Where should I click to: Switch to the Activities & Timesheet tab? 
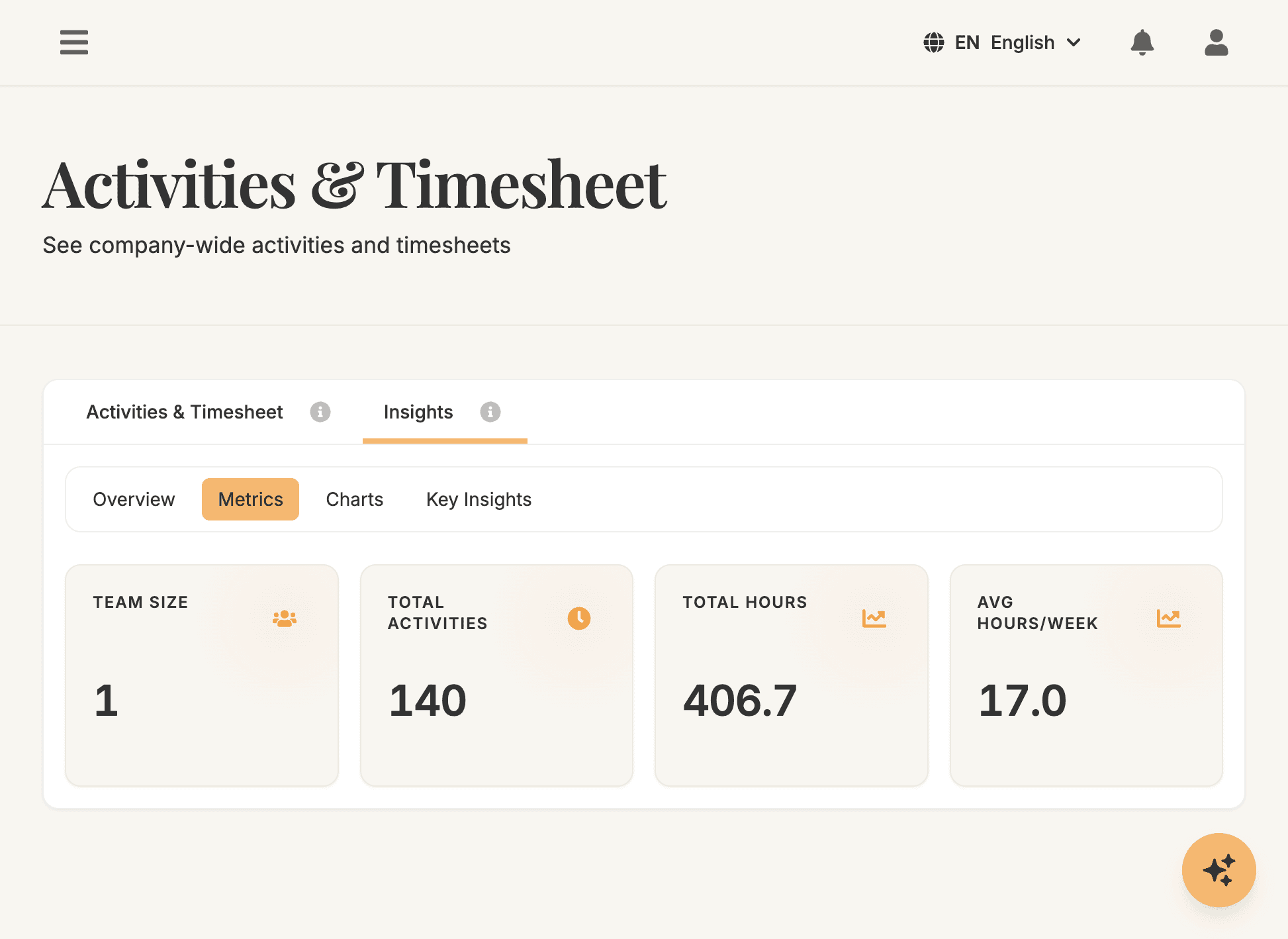coord(185,412)
